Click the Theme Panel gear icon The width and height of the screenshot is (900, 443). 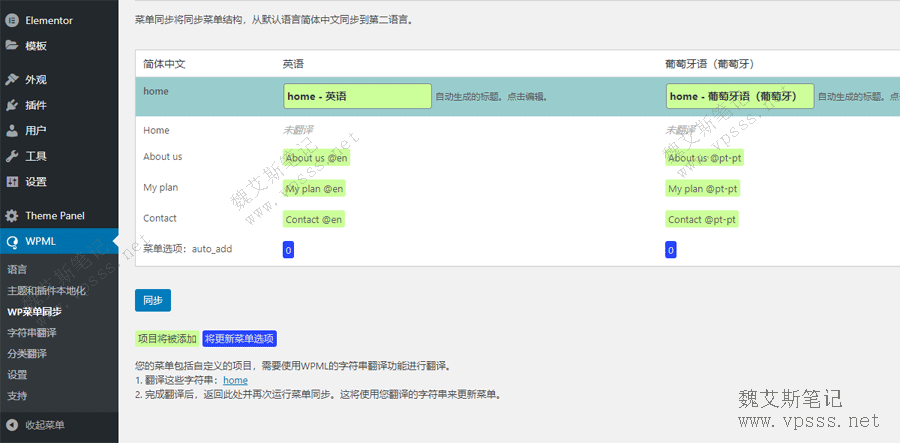(x=12, y=216)
